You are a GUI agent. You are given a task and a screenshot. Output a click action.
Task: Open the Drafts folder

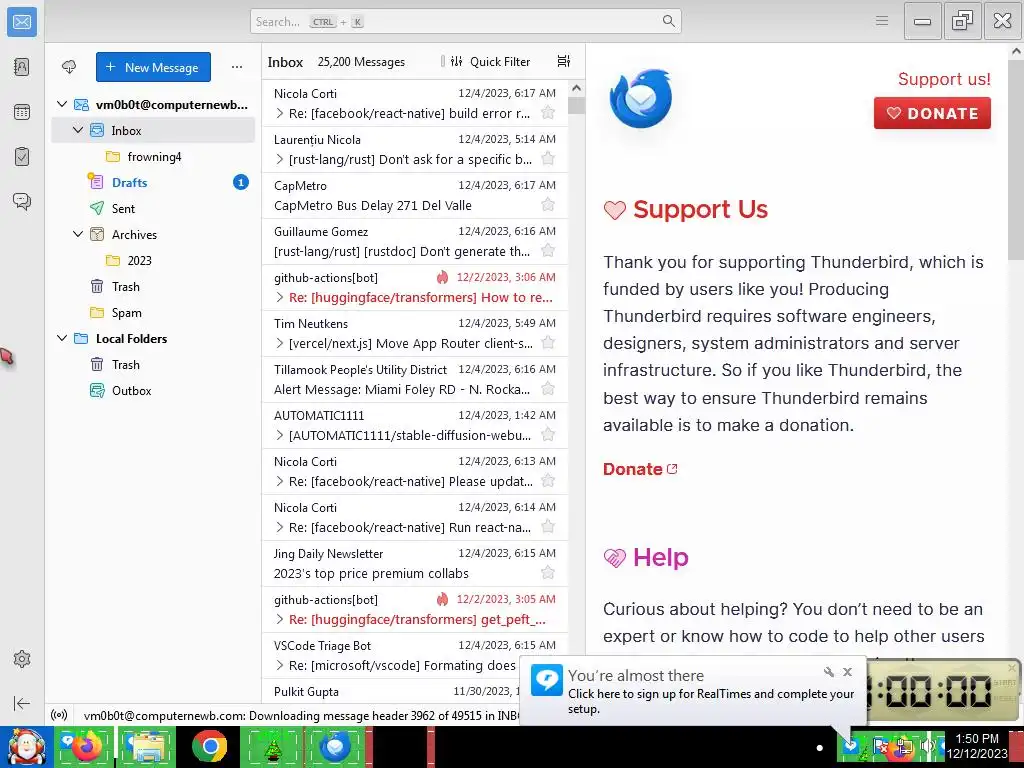(153, 182)
